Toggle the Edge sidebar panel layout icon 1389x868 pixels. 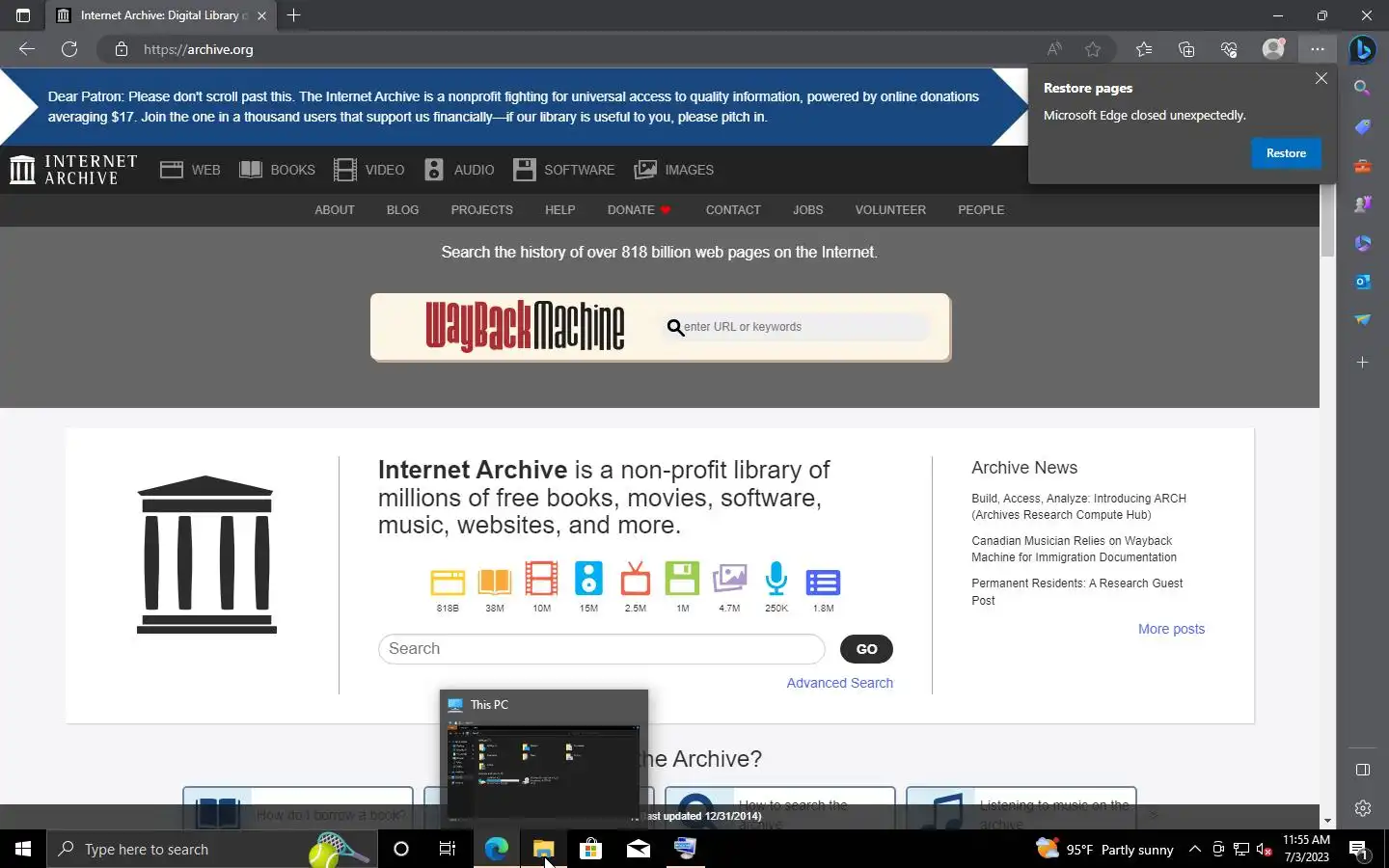[1362, 770]
